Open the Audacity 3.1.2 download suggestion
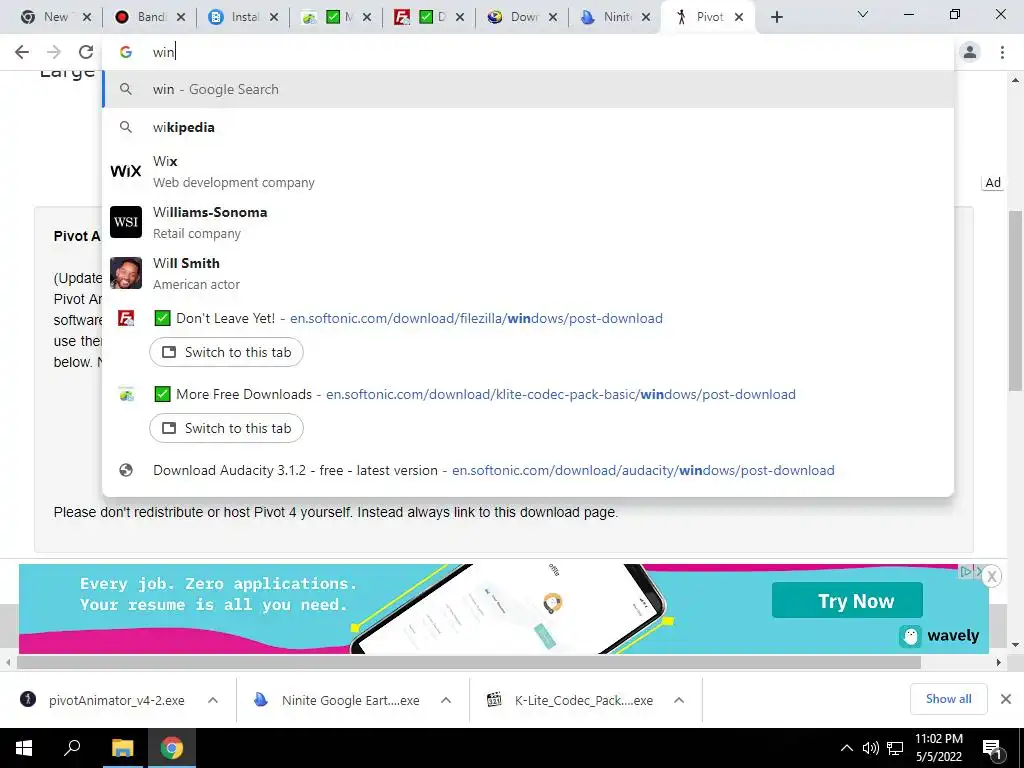The width and height of the screenshot is (1024, 768). point(528,470)
